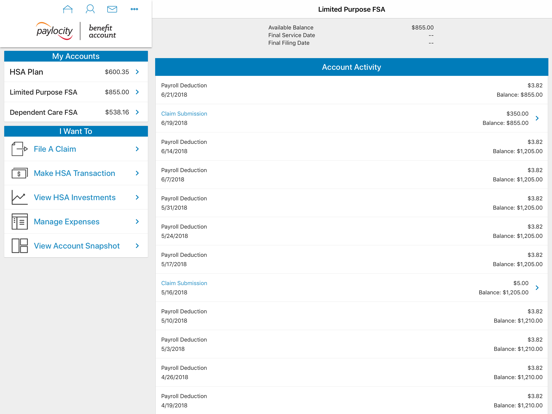The image size is (552, 414).
Task: Click the $855.00 available balance value
Action: click(x=422, y=27)
